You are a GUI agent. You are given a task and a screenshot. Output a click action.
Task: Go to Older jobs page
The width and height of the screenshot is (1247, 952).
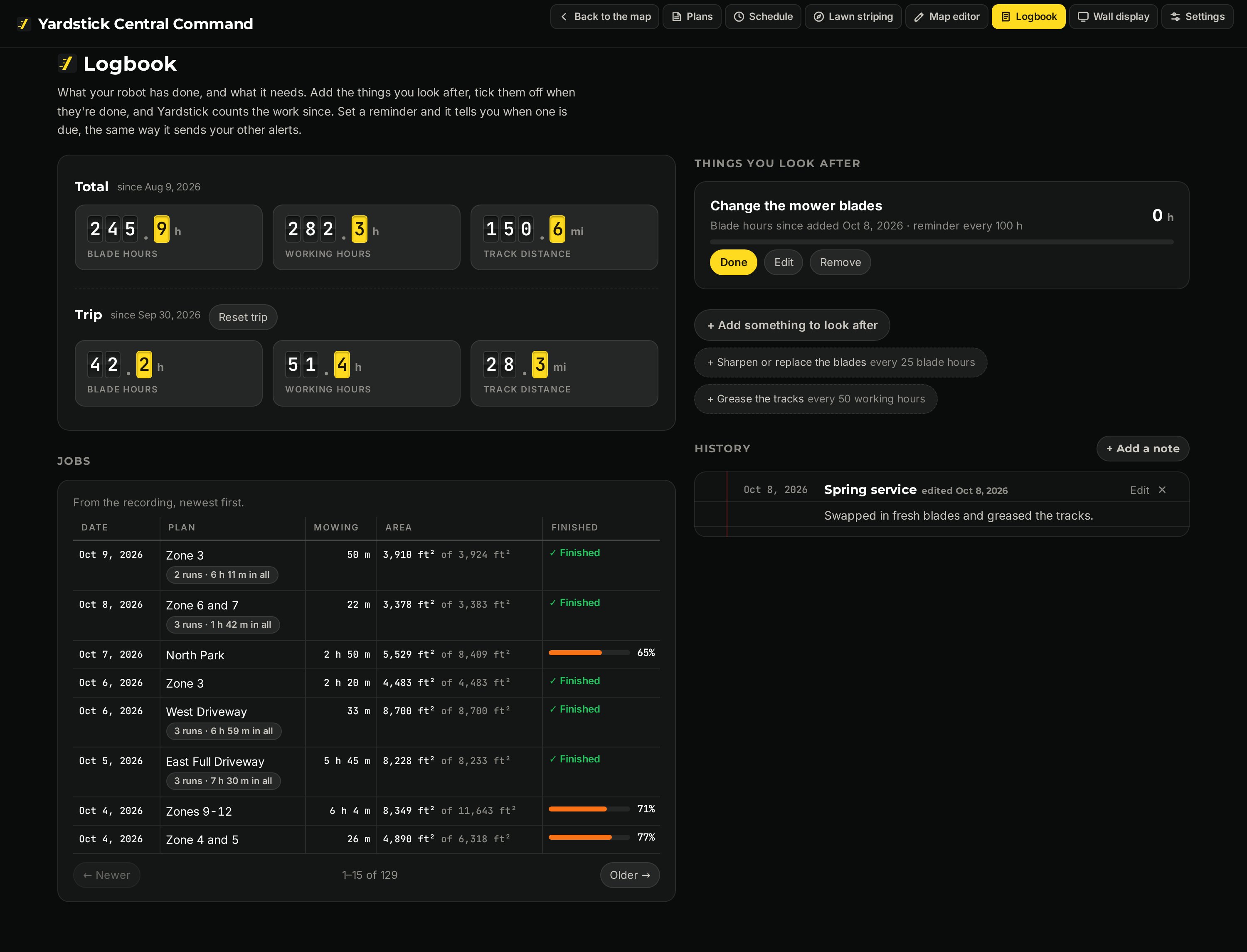point(629,875)
